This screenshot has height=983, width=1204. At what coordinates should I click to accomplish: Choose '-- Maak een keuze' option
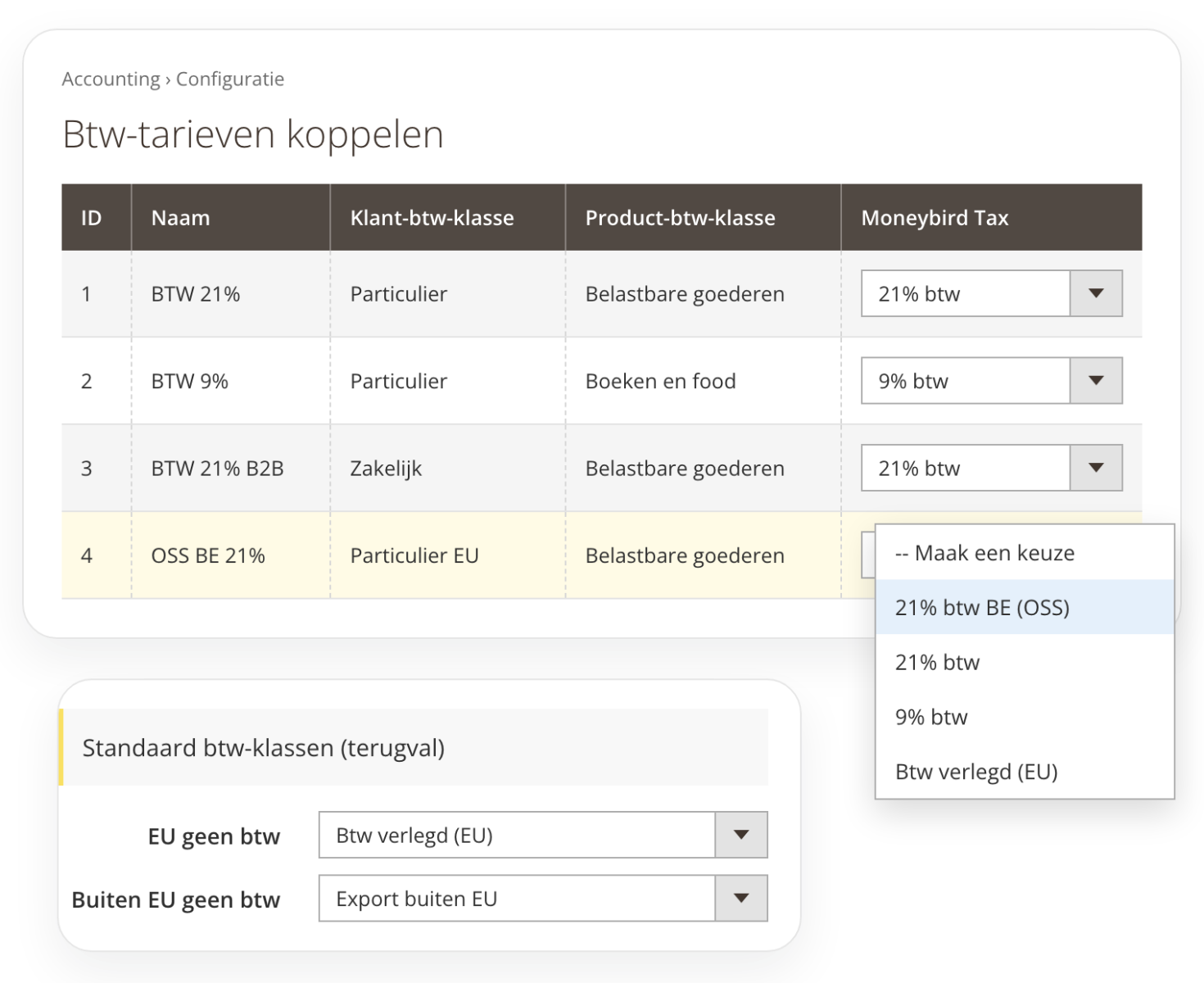(x=1025, y=553)
